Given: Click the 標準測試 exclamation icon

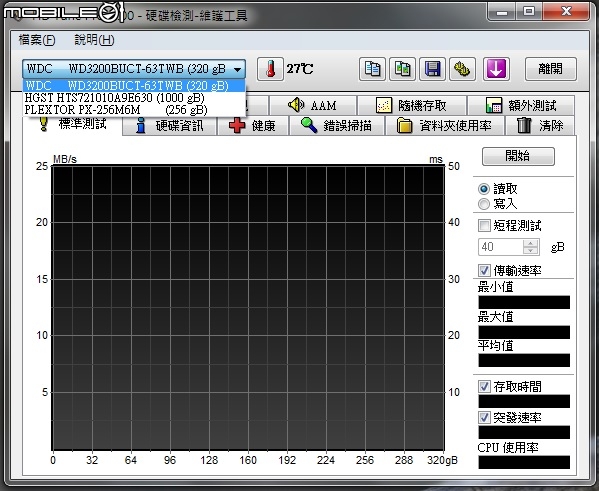Looking at the screenshot, I should [44, 124].
